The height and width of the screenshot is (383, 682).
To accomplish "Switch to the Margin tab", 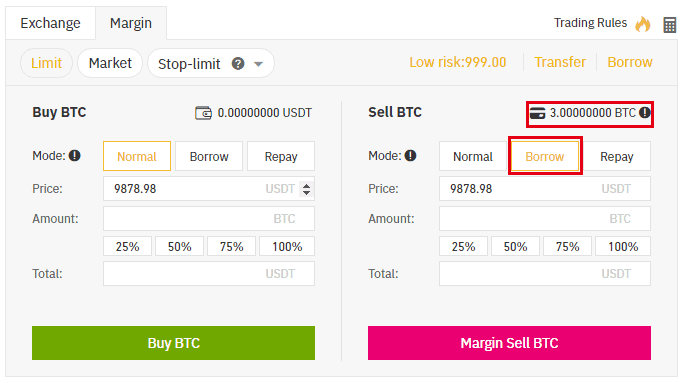I will point(131,23).
